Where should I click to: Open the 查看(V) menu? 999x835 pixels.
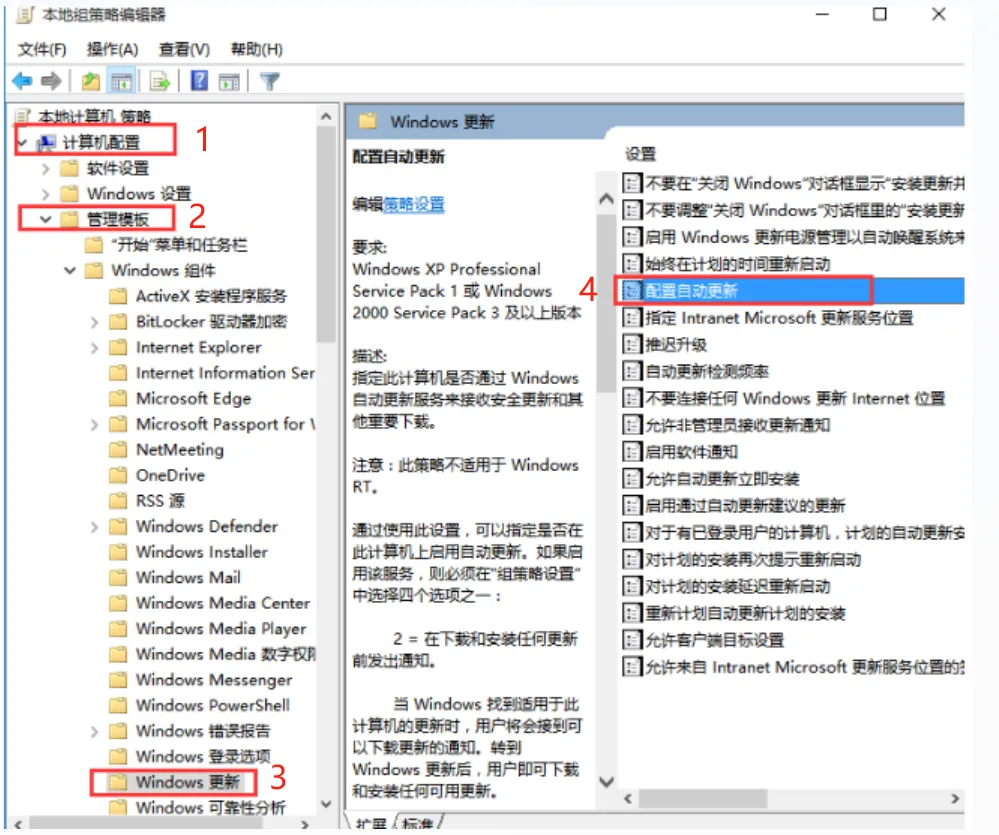tap(184, 49)
